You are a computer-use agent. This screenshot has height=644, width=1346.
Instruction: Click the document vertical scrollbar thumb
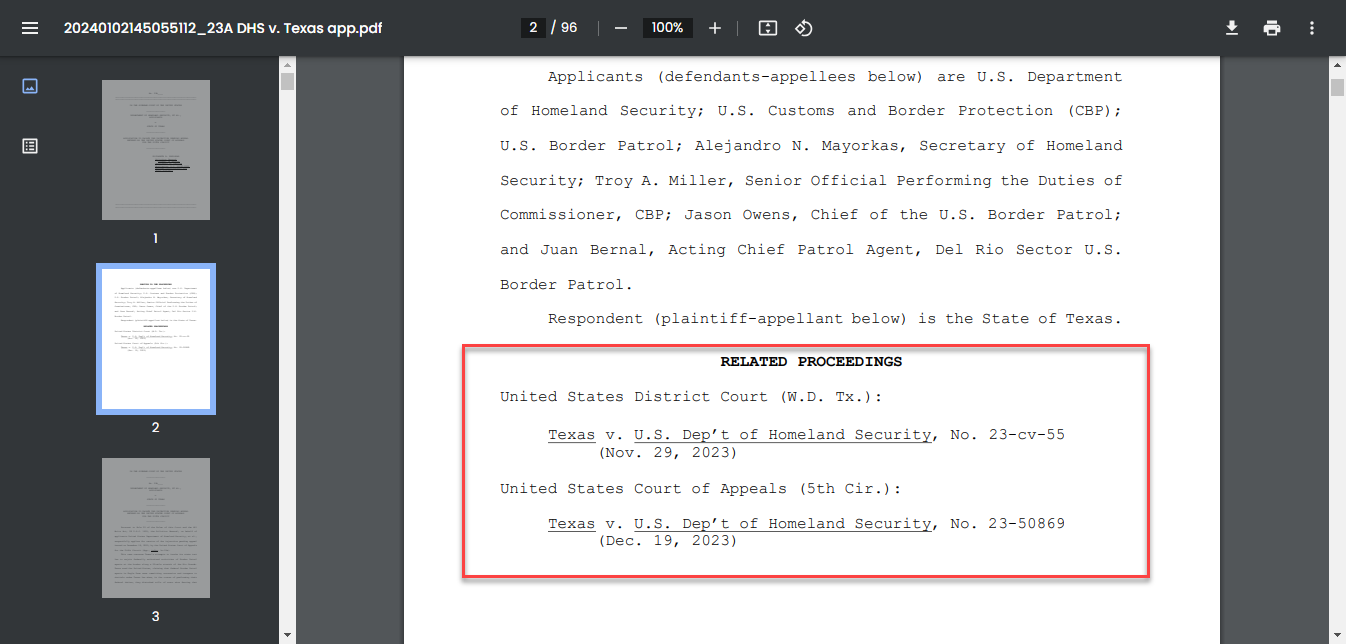[1337, 87]
